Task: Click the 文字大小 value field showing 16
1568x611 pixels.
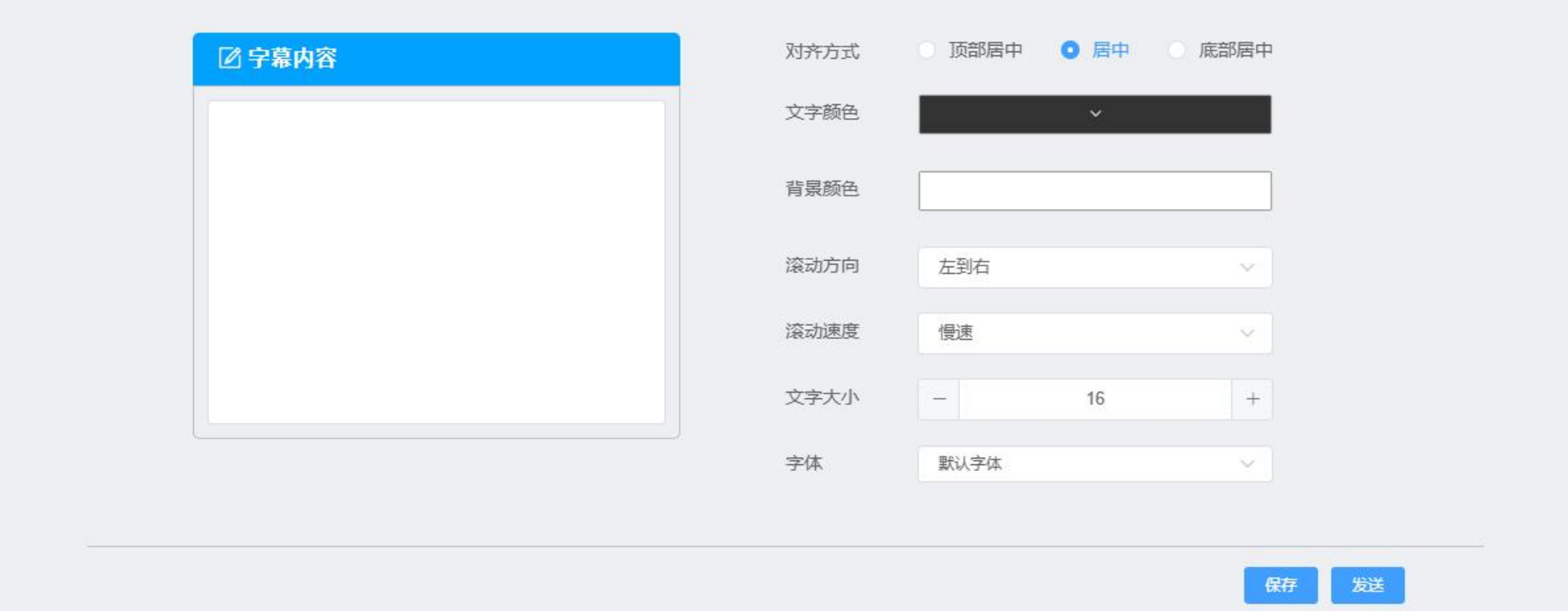Action: coord(1095,399)
